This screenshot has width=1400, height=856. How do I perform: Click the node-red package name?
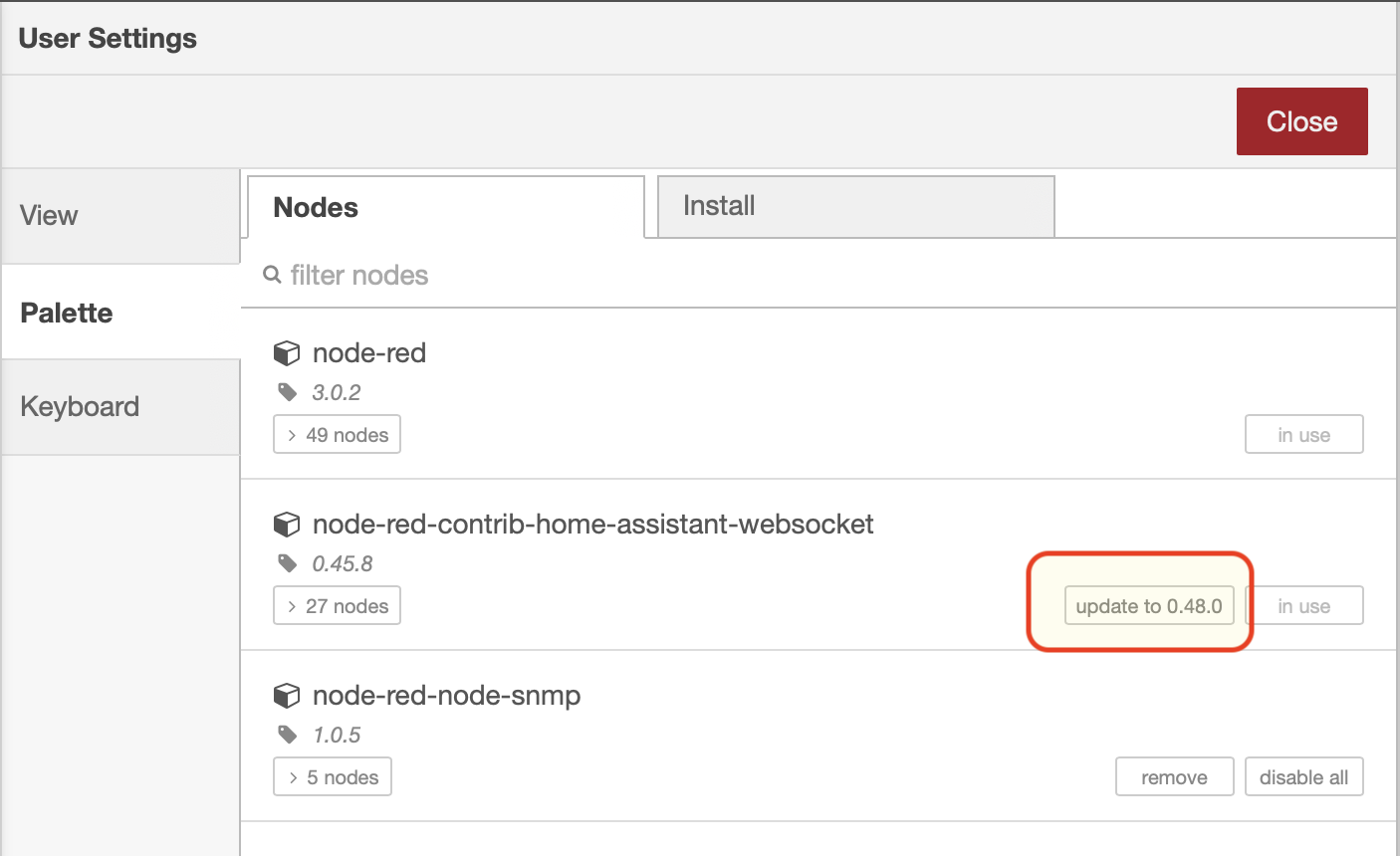pos(369,353)
